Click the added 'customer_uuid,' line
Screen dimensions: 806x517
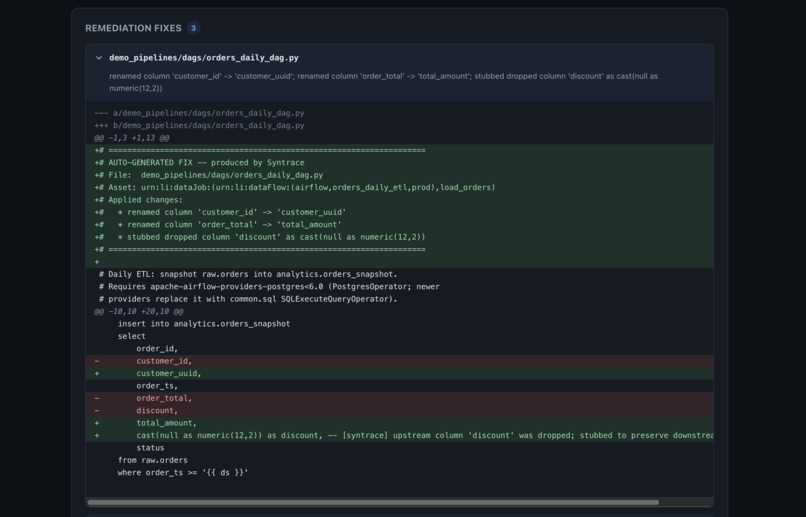[399, 373]
